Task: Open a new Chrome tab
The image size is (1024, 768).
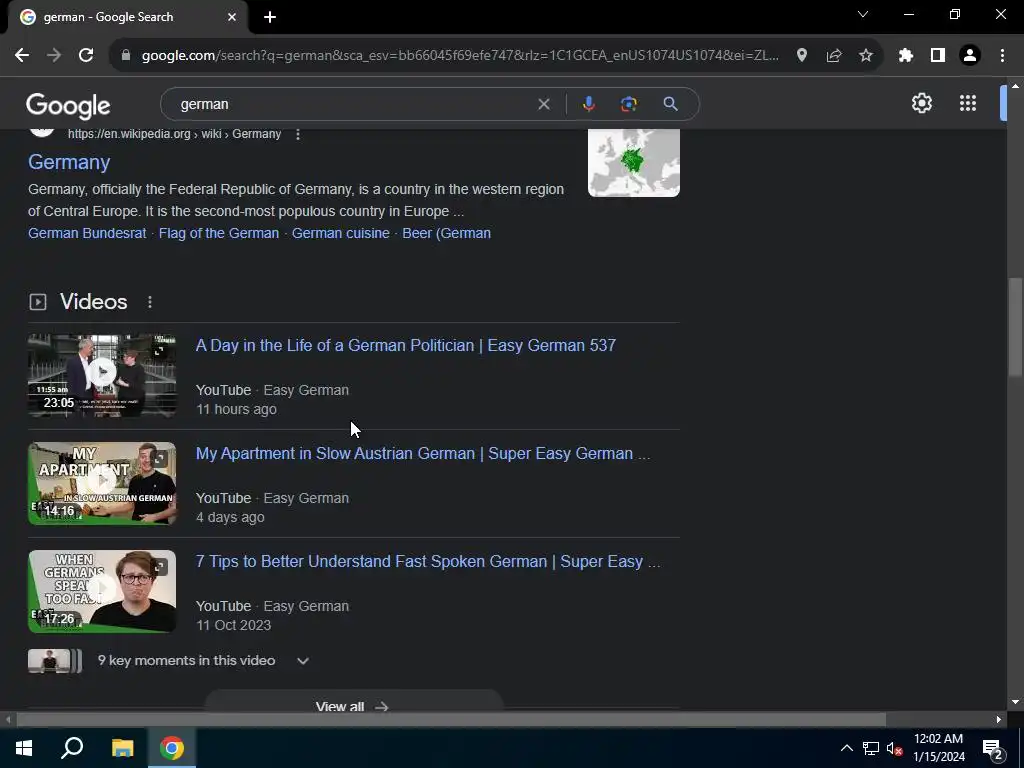Action: (x=270, y=17)
